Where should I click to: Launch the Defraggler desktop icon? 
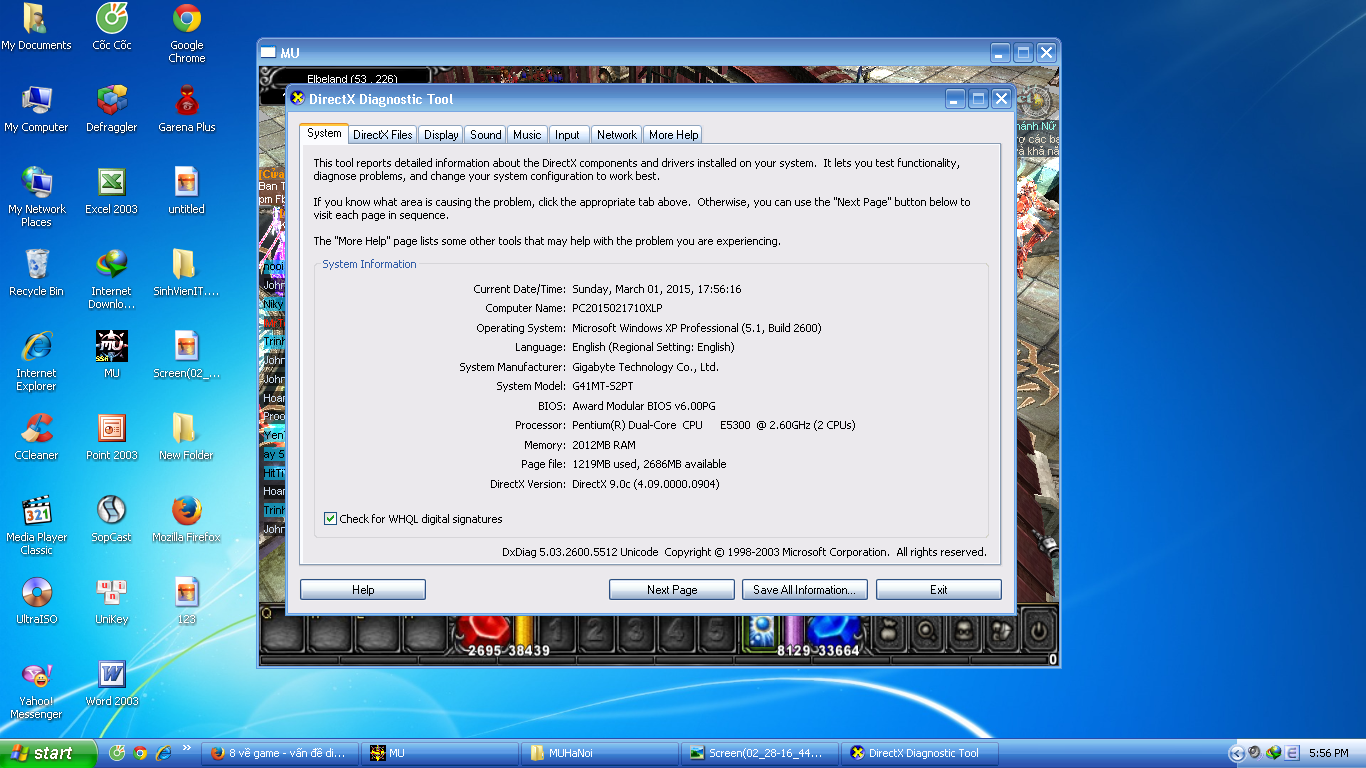pos(112,109)
